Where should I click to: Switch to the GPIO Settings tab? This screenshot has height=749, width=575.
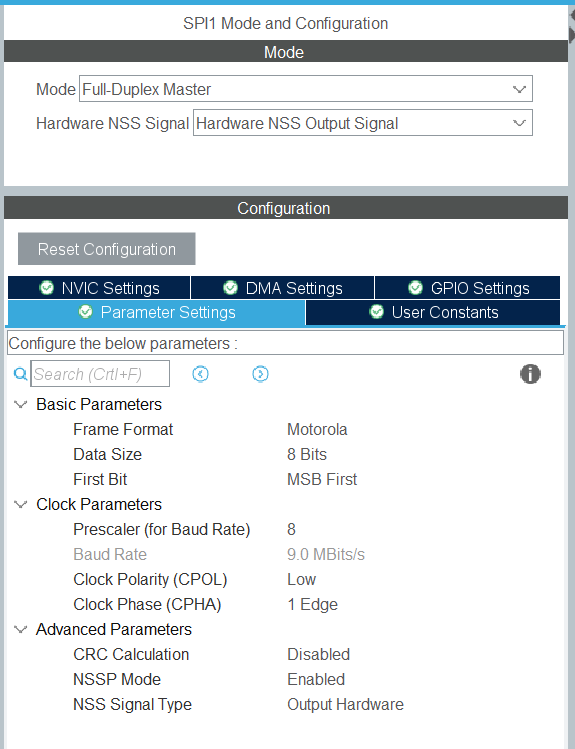(468, 288)
